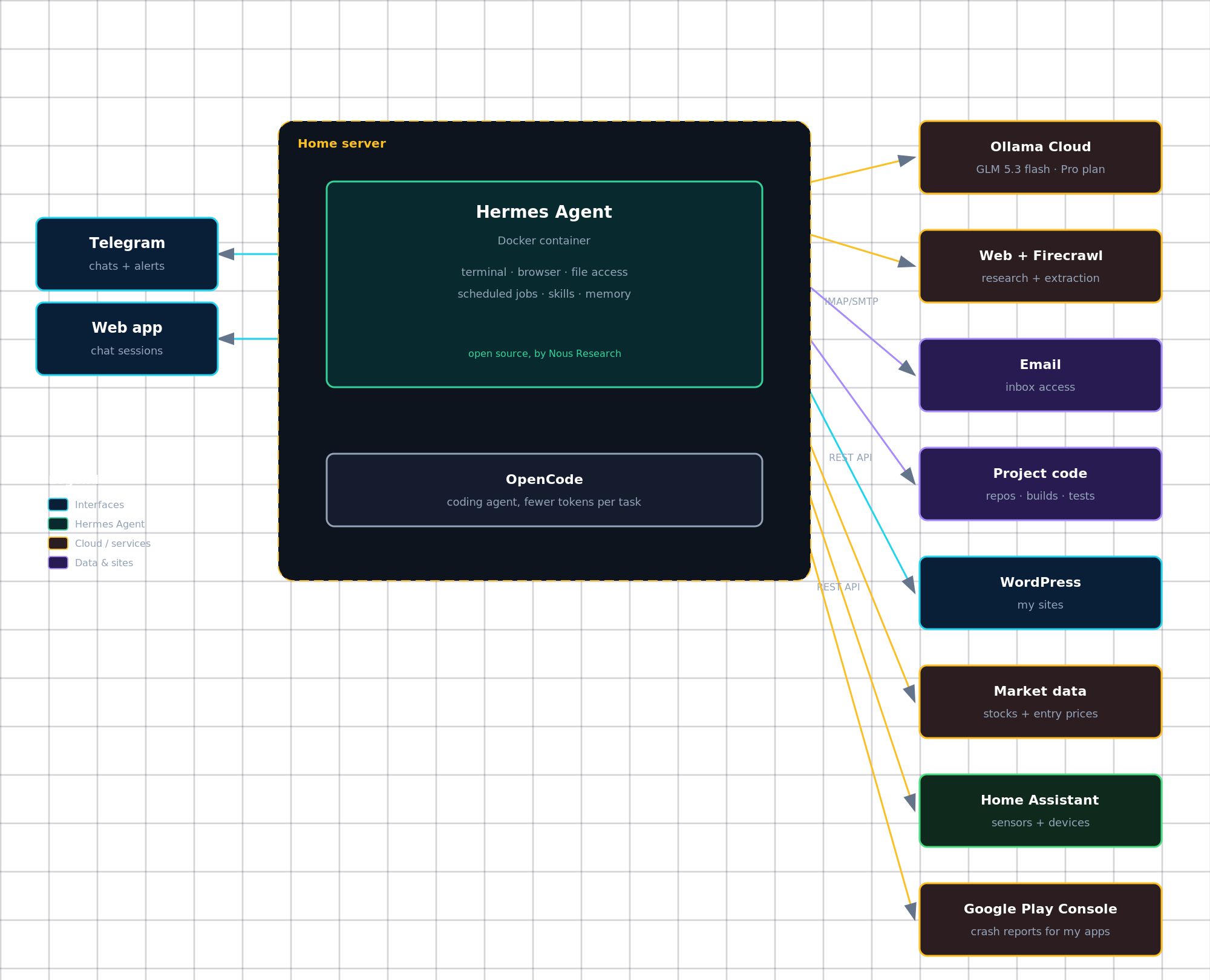Screen dimensions: 1210x980
Task: Click the arrowhead entering Email
Action: pos(907,368)
